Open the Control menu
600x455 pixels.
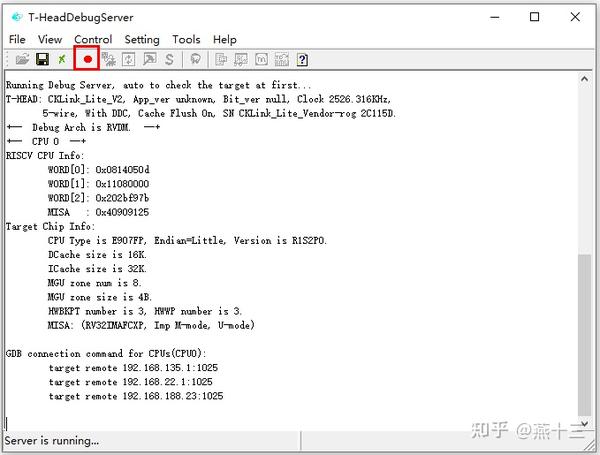[x=93, y=39]
